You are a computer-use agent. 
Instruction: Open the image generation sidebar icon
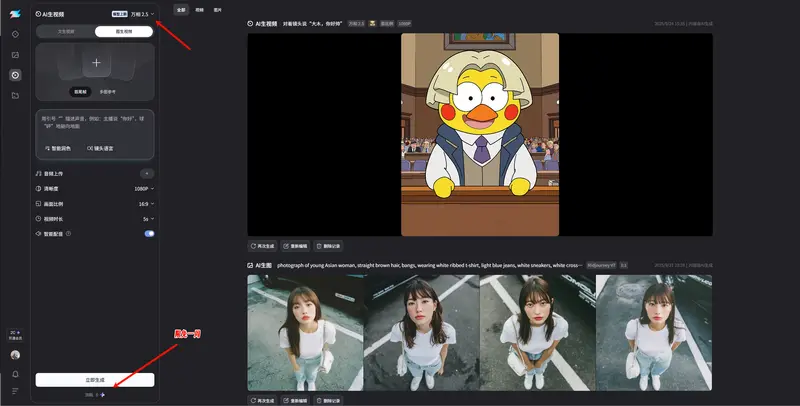coord(15,55)
